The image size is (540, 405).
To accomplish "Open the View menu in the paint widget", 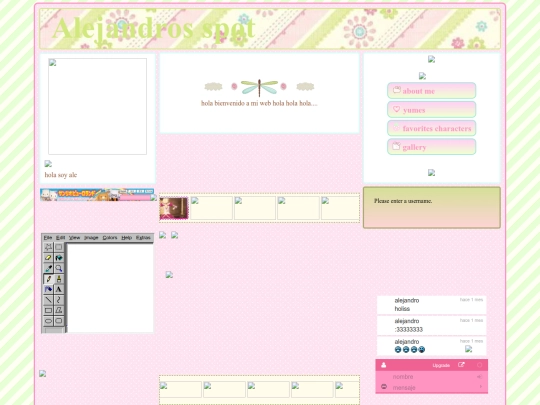I will click(x=74, y=238).
